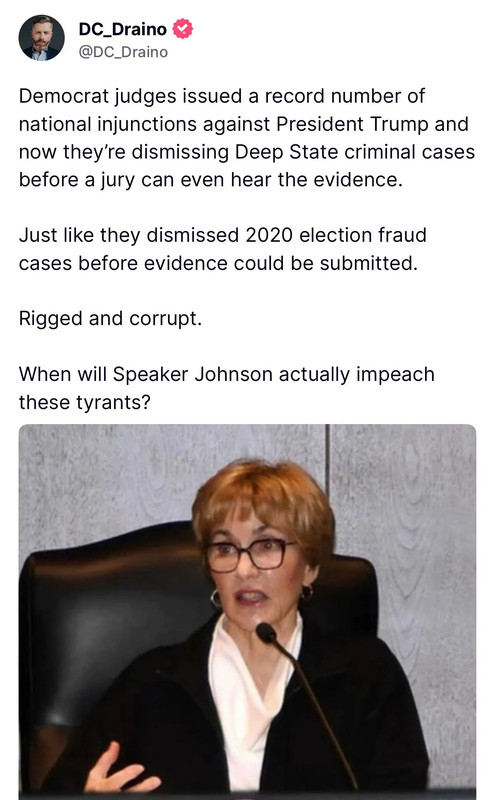Click the line starting "Democrat judges issued"
The image size is (491, 800).
(x=222, y=96)
